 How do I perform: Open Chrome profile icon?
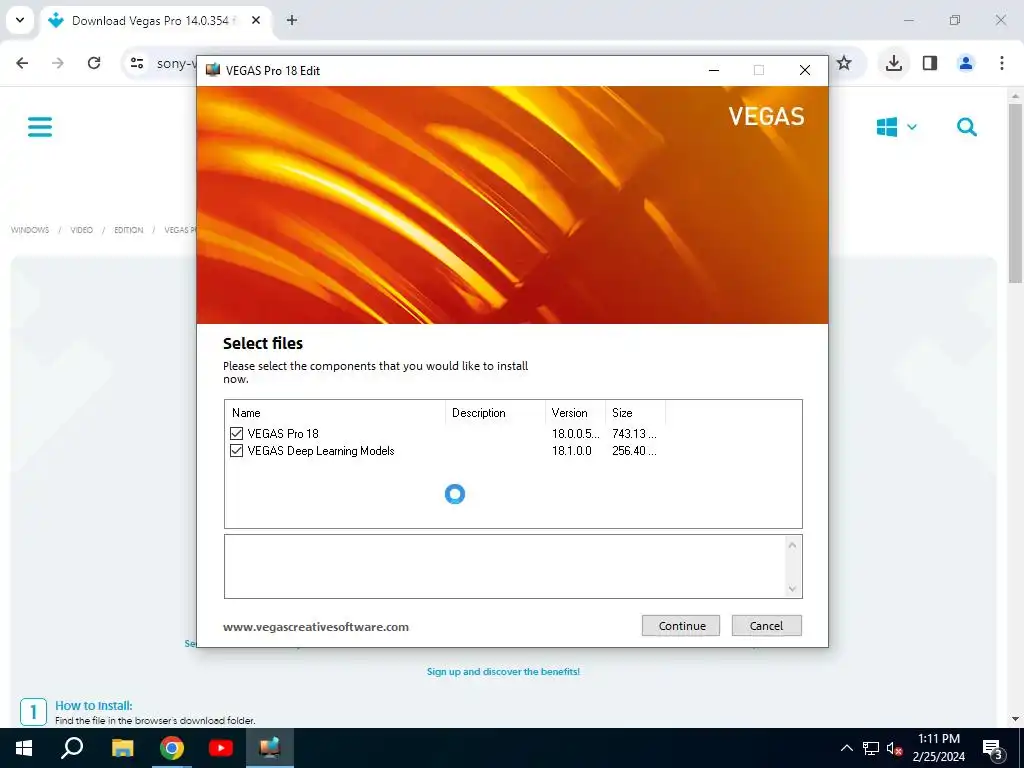(x=966, y=63)
